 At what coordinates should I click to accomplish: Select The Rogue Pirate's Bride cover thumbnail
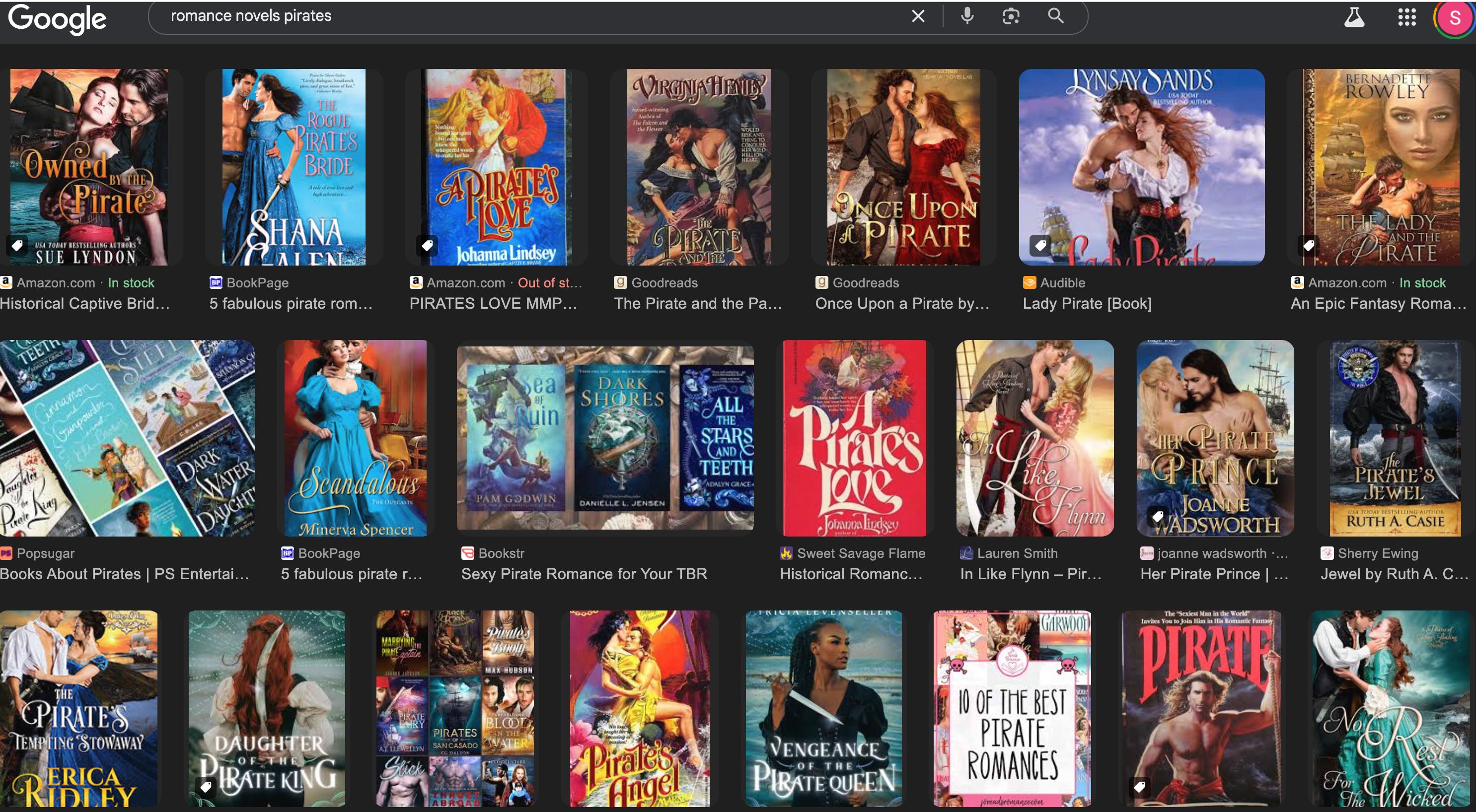(x=294, y=167)
